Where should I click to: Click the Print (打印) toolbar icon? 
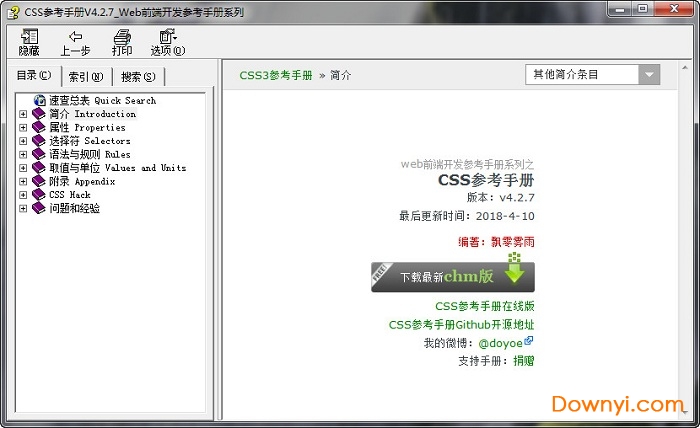tap(122, 37)
